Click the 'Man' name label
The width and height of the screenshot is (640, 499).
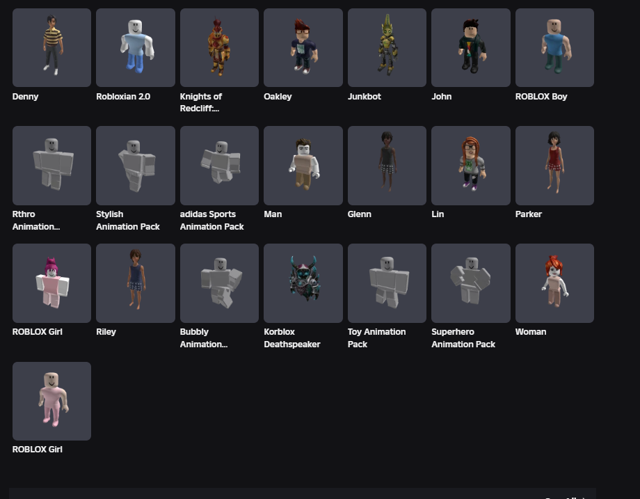pyautogui.click(x=273, y=214)
